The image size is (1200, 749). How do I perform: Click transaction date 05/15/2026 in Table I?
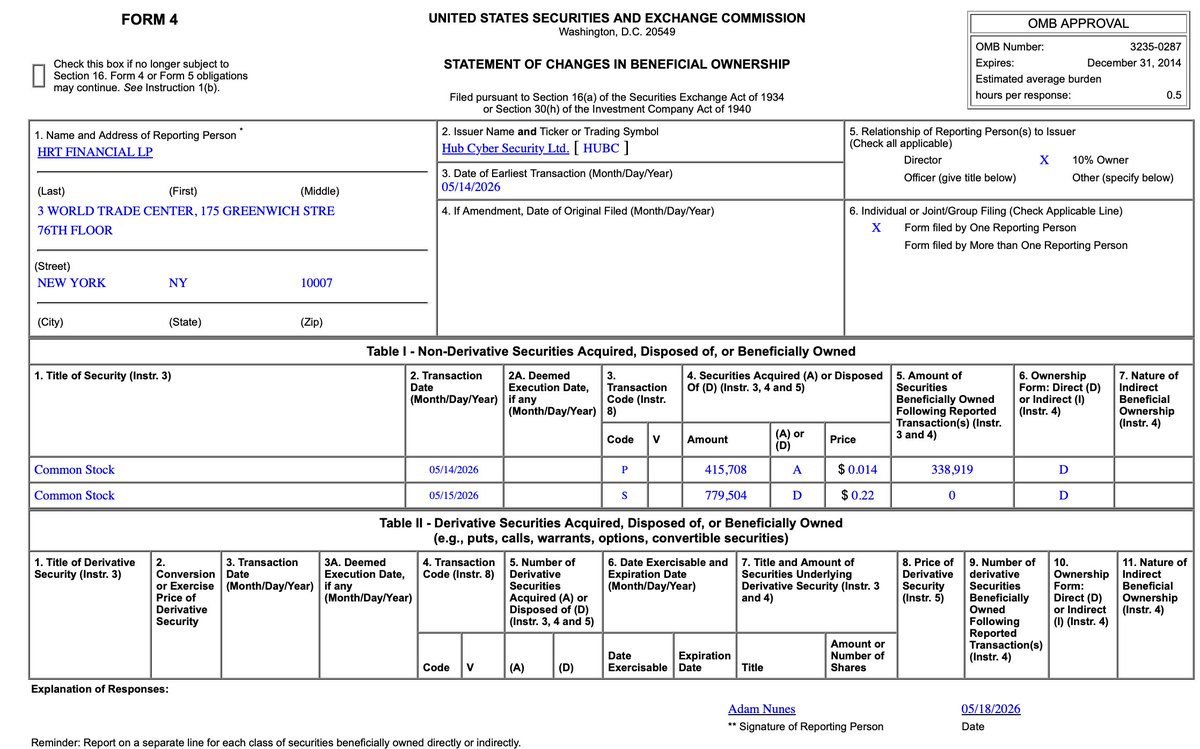tap(454, 495)
